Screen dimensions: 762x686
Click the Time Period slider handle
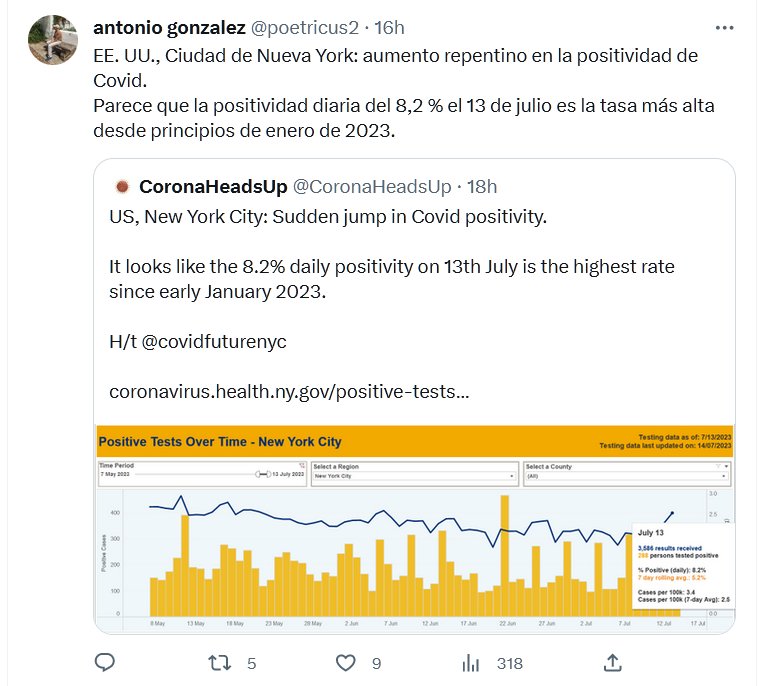click(x=258, y=476)
